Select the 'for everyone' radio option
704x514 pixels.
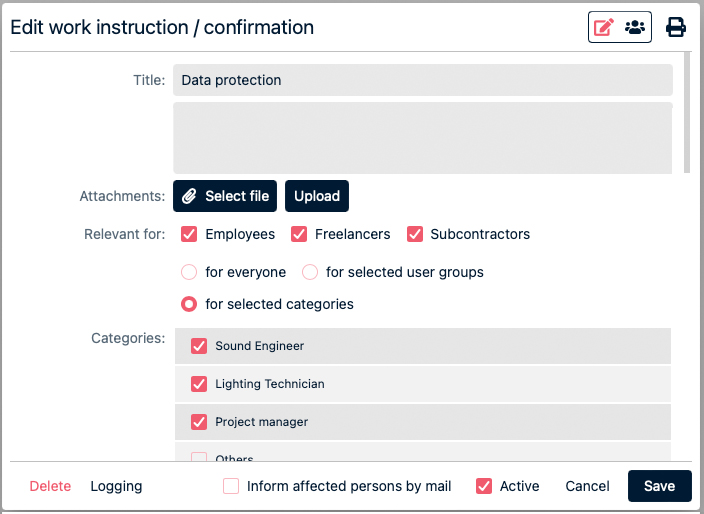189,272
